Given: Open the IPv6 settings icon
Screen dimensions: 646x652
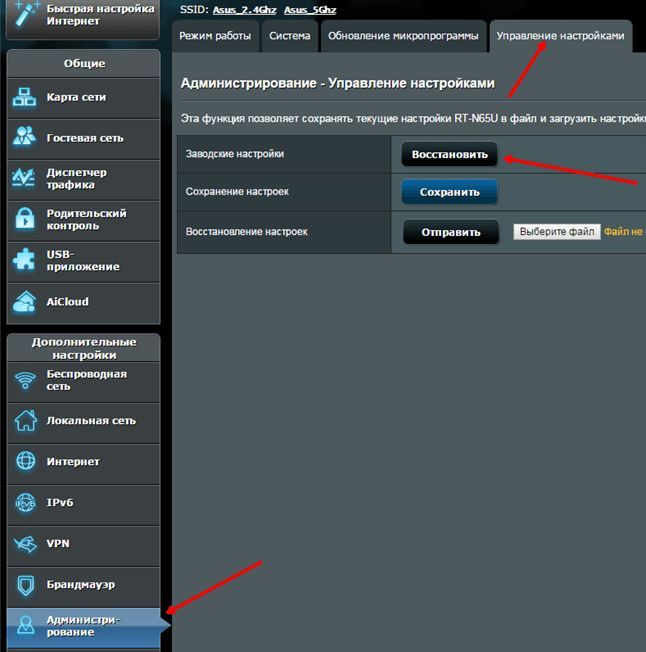Looking at the screenshot, I should (x=25, y=502).
